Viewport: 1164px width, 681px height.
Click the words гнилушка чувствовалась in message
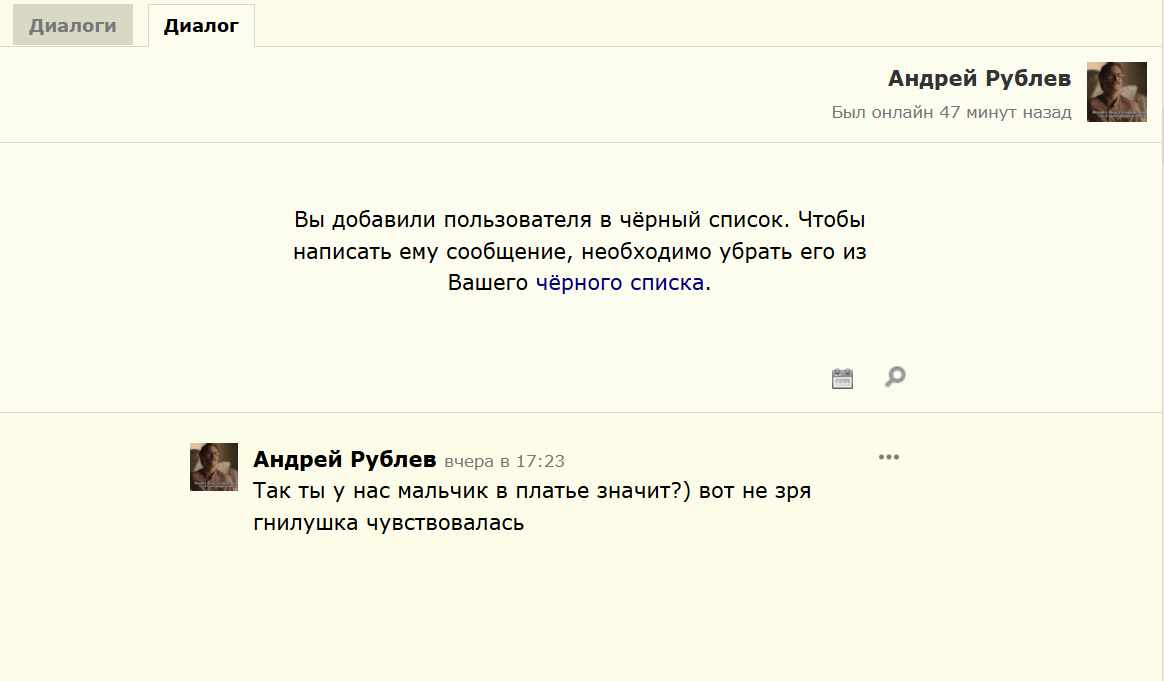(x=388, y=523)
